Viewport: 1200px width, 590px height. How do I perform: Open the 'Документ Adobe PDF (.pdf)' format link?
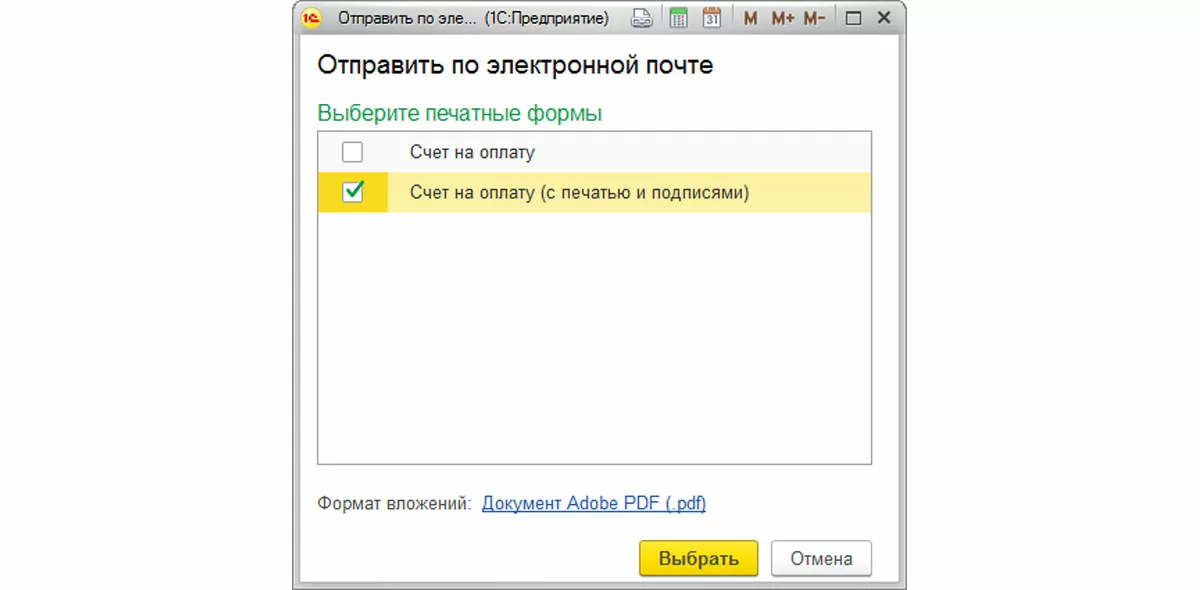click(594, 503)
